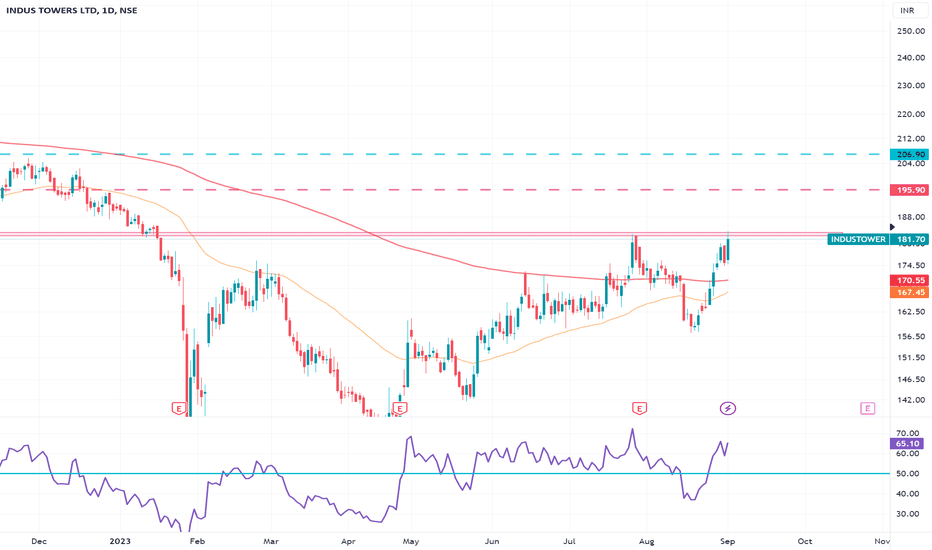This screenshot has width=932, height=550.
Task: Select the INDUSTOWER symbol price label
Action: click(x=858, y=239)
